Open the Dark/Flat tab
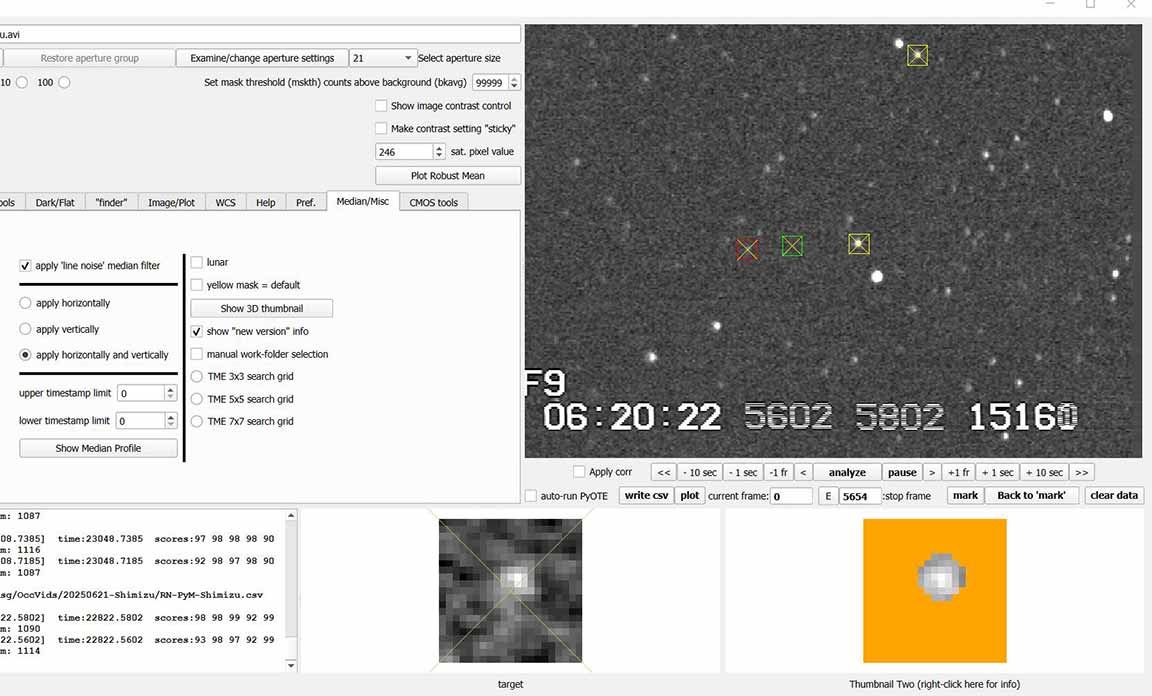Image resolution: width=1152 pixels, height=696 pixels. pos(55,203)
